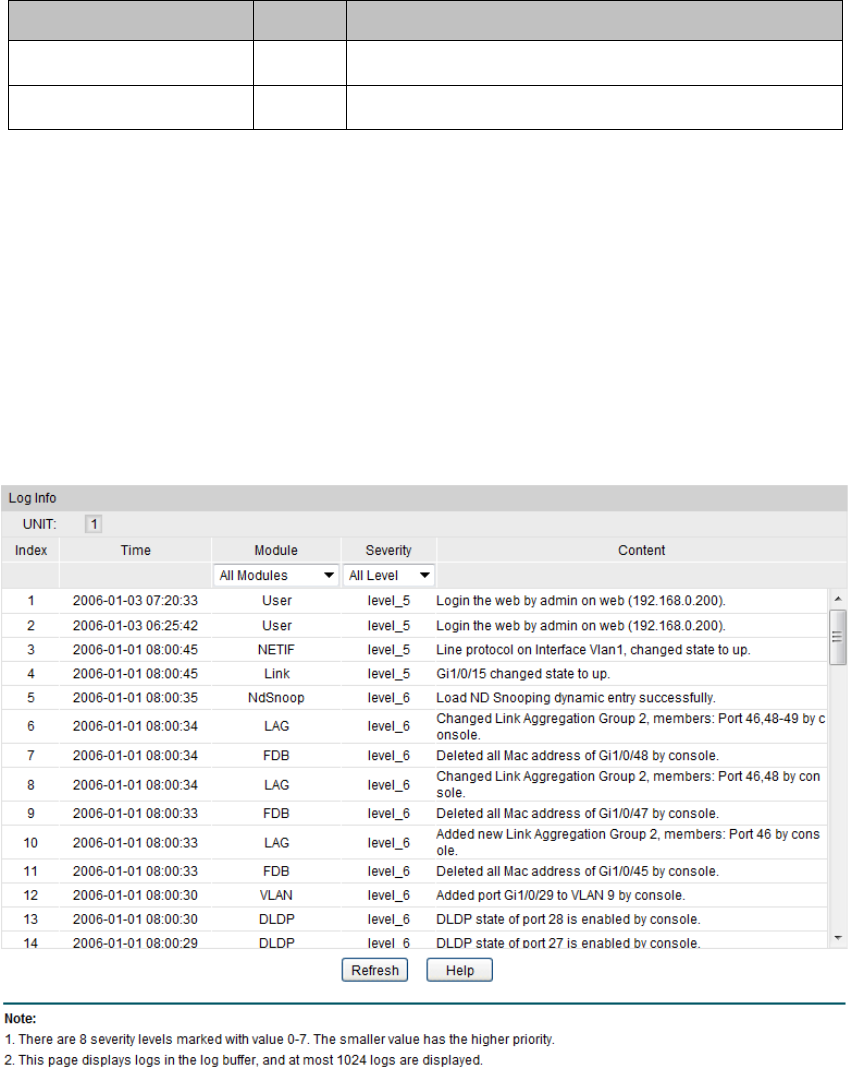851x1080 pixels.
Task: Click index number 10 in the log
Action: (31, 842)
